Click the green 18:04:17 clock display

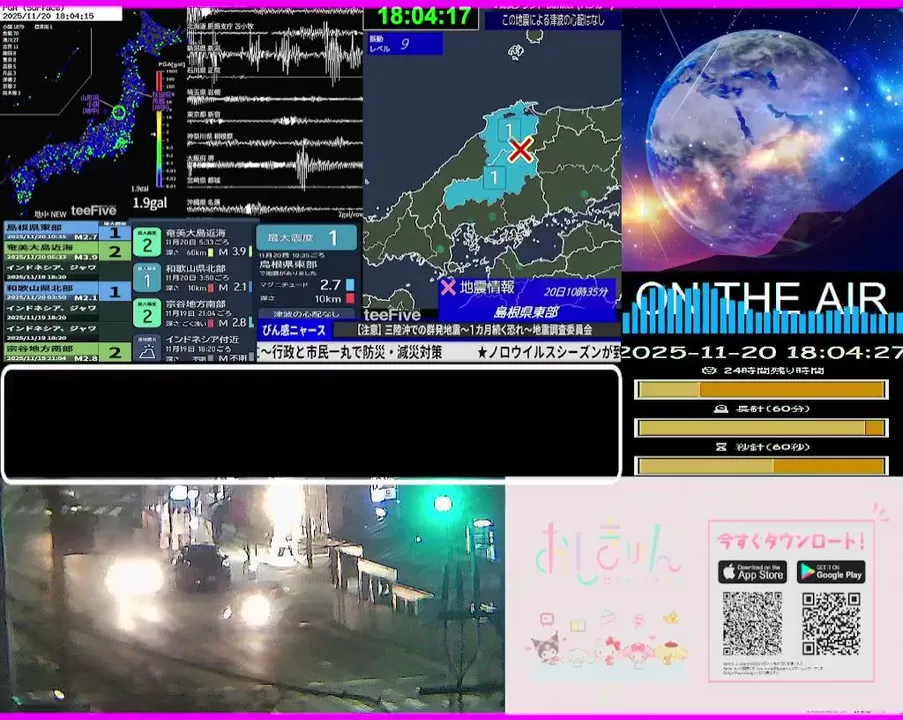(424, 16)
